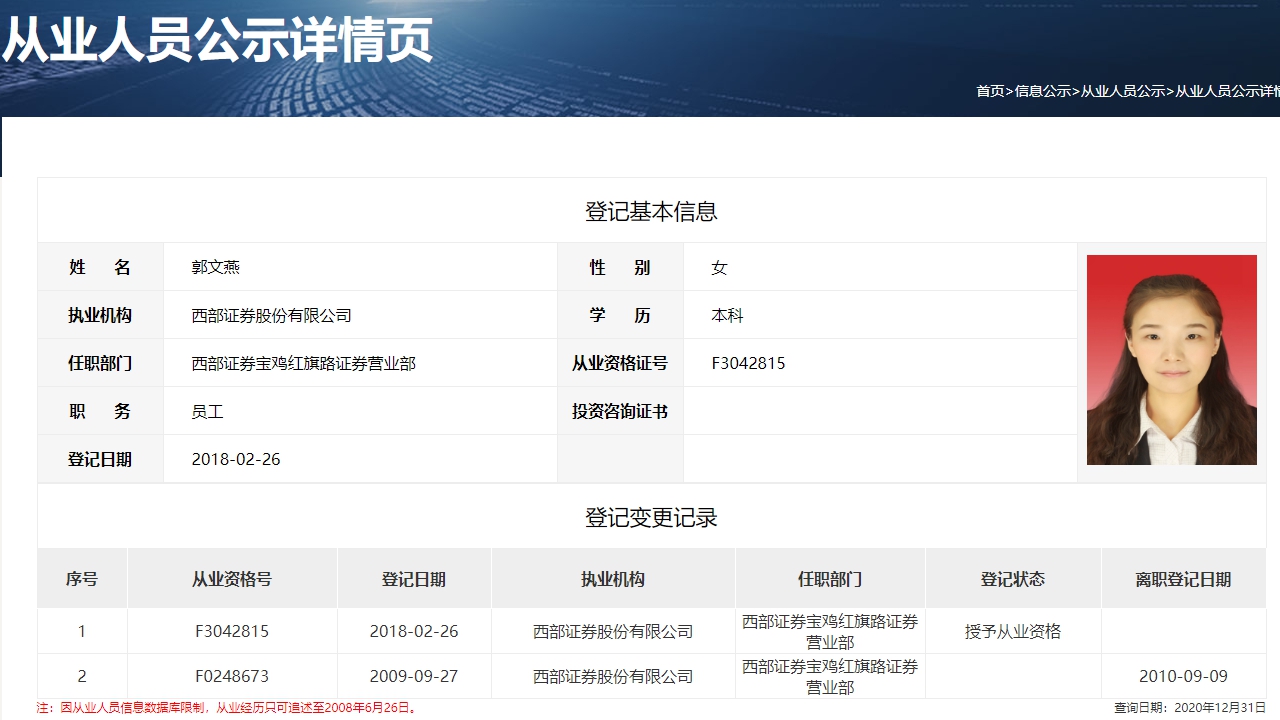This screenshot has height=720, width=1280.
Task: Click the 授予从业资格 status cell
Action: click(x=1012, y=632)
